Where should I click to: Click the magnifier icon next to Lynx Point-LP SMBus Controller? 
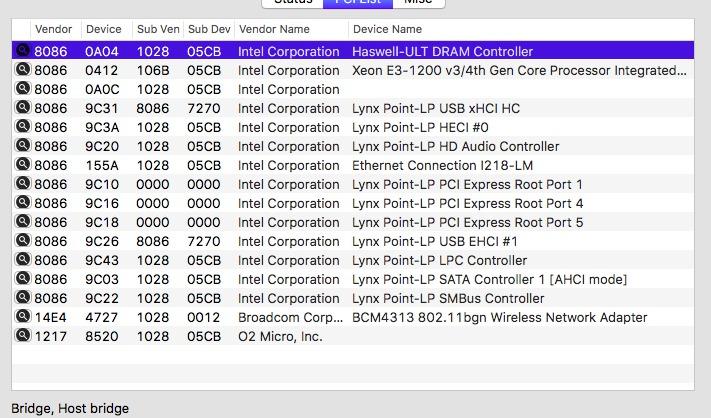click(22, 298)
